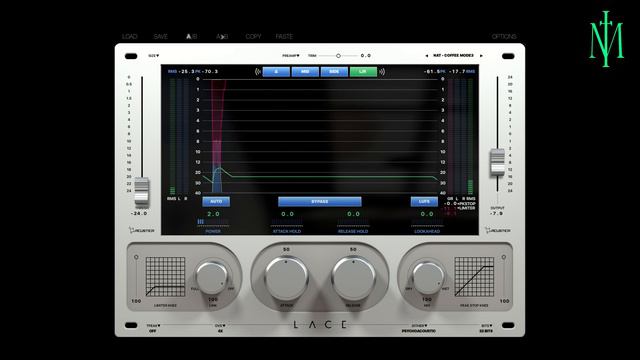Select the green L/R monitoring button
Screen dimensions: 640x360
coord(363,72)
